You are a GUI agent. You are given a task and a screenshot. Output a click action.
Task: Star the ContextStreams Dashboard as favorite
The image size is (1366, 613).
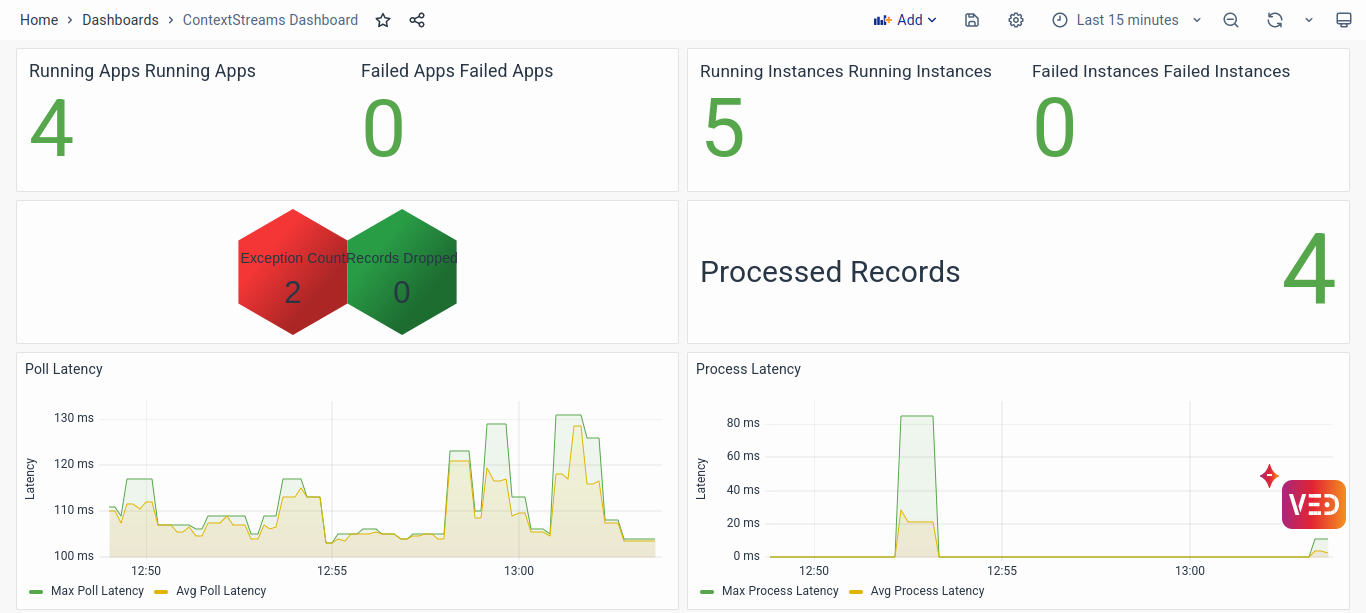tap(383, 20)
